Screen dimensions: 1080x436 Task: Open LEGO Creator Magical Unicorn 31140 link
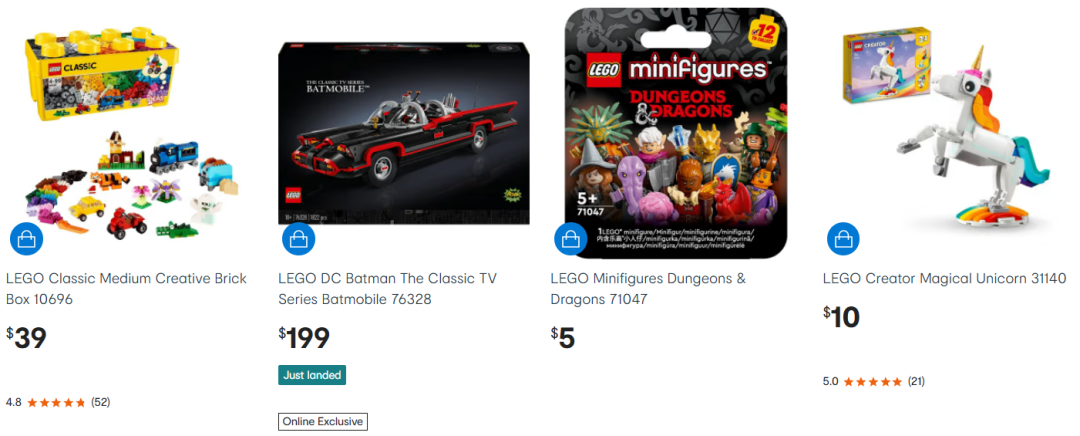(x=944, y=279)
